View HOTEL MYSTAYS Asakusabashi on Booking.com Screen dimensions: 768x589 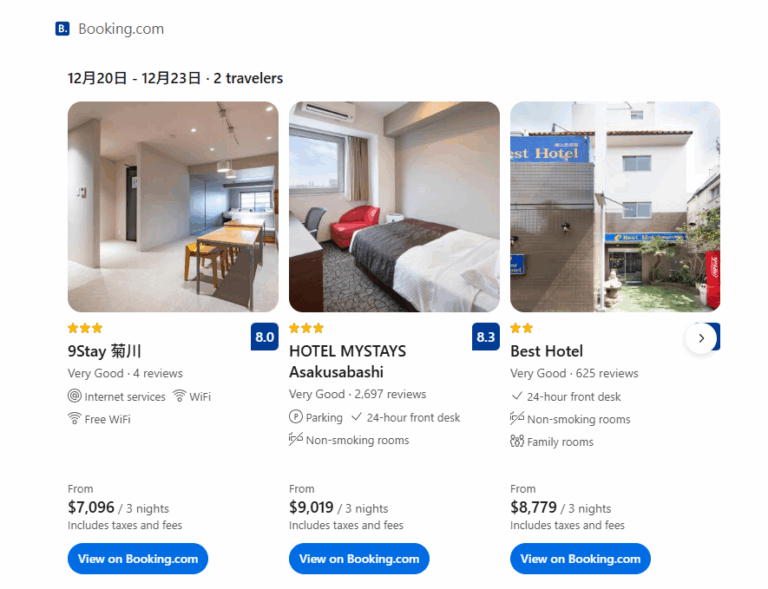coord(359,559)
